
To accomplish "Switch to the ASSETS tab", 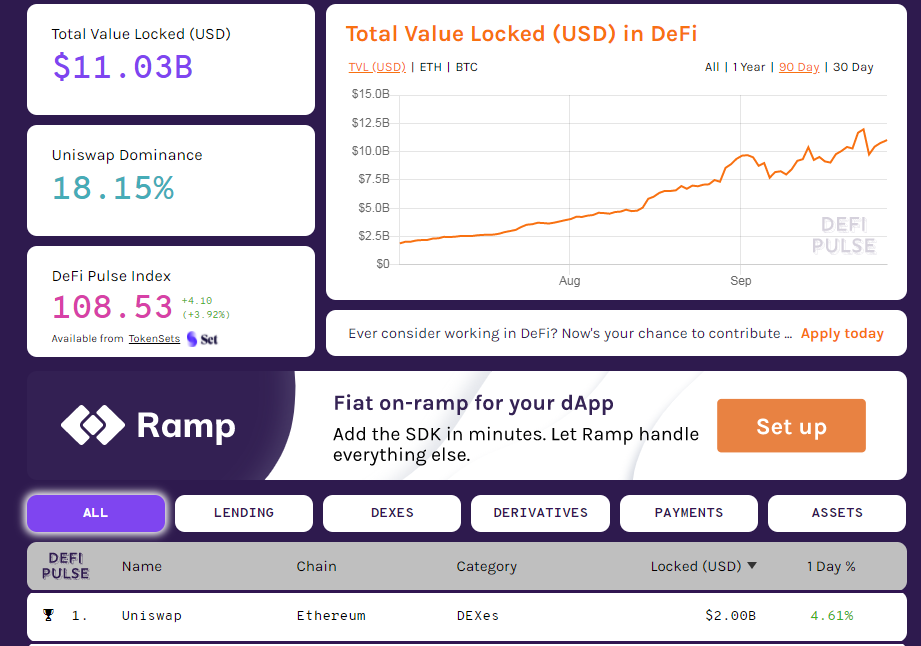I will coord(837,513).
